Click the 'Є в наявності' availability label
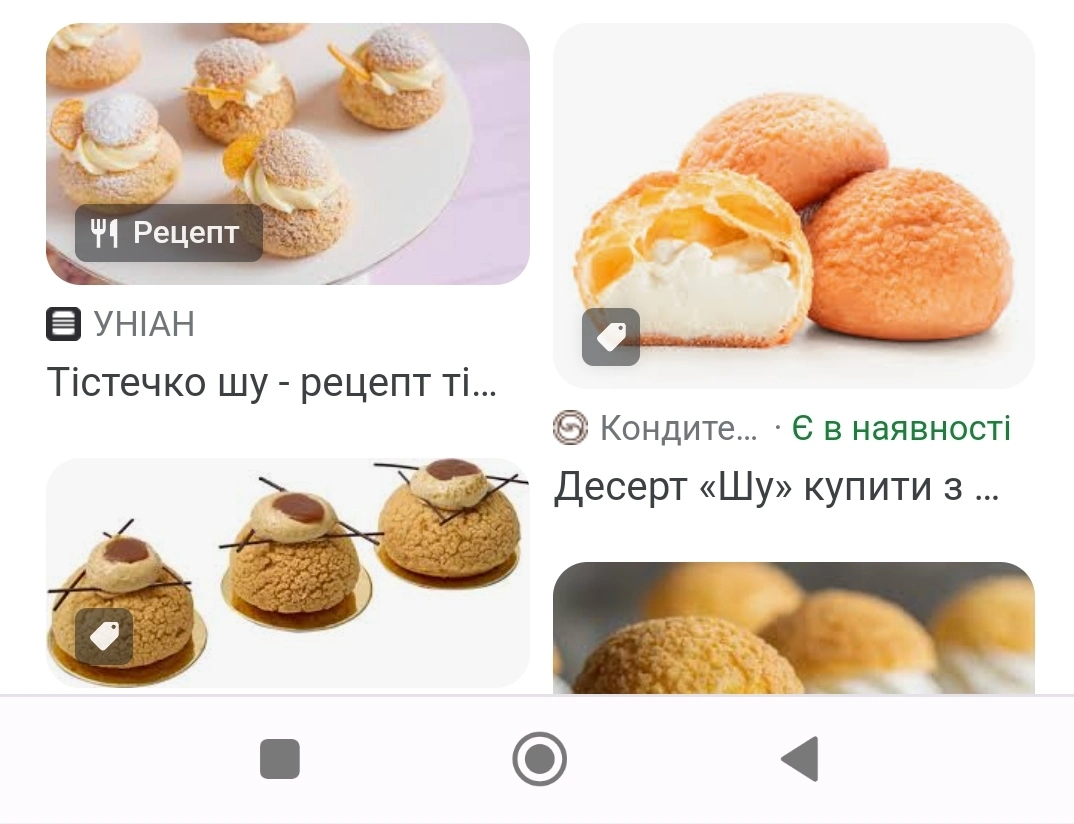The width and height of the screenshot is (1074, 824). (x=901, y=429)
